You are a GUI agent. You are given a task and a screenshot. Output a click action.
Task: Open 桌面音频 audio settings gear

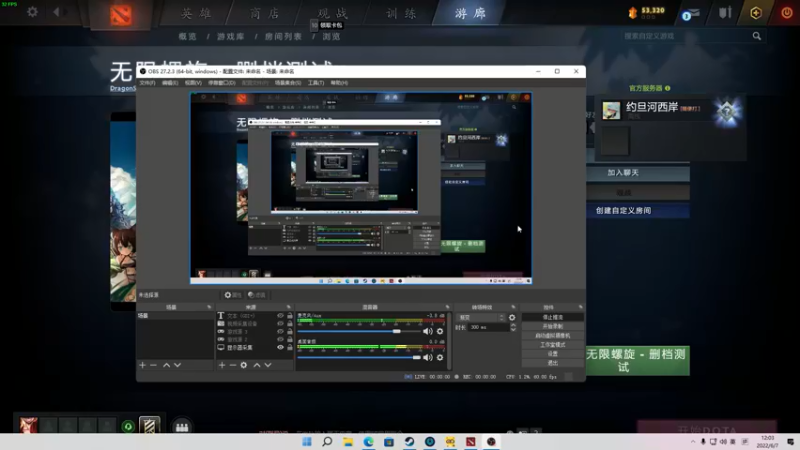pyautogui.click(x=440, y=357)
